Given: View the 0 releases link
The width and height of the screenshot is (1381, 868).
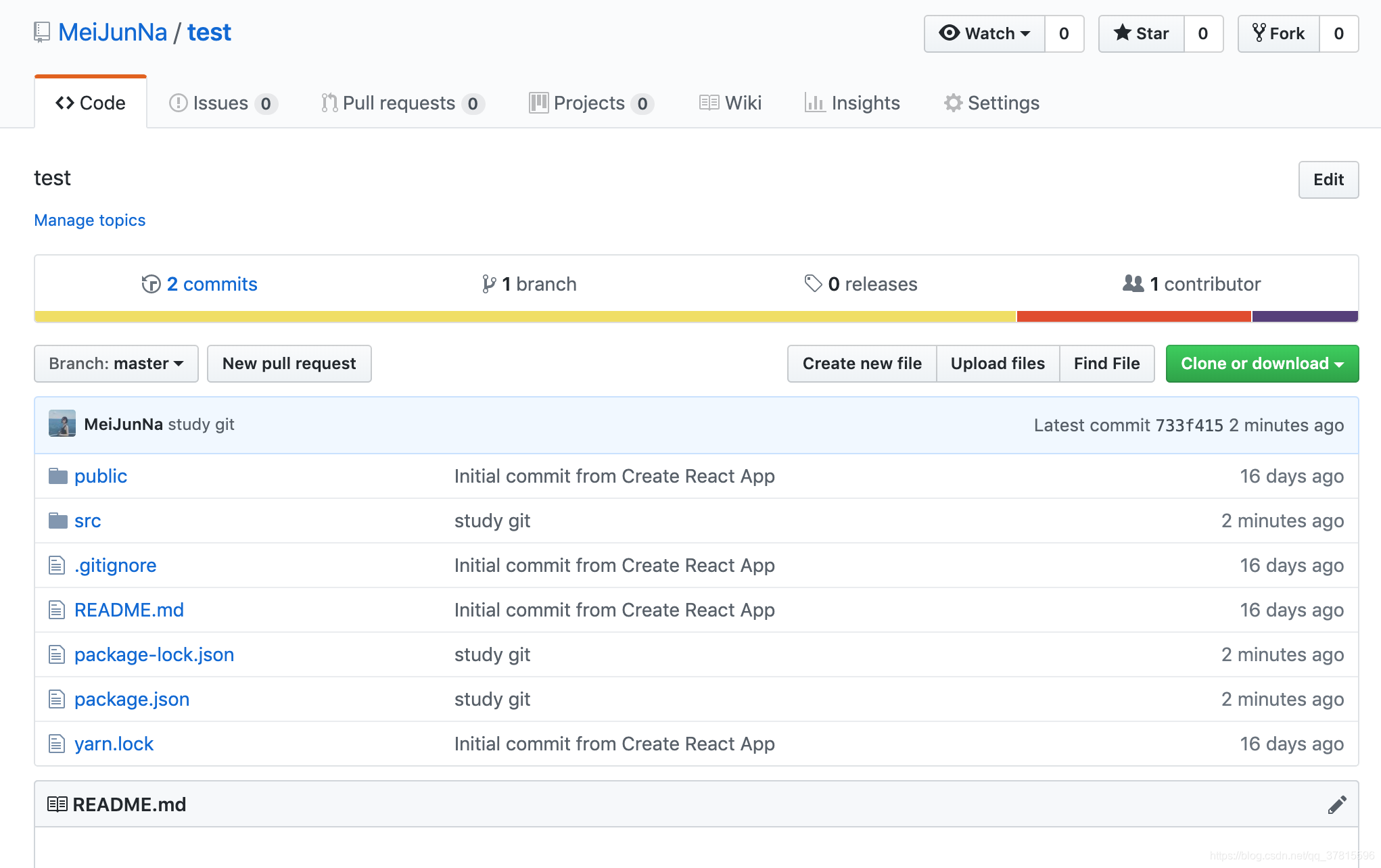Looking at the screenshot, I should [x=861, y=284].
